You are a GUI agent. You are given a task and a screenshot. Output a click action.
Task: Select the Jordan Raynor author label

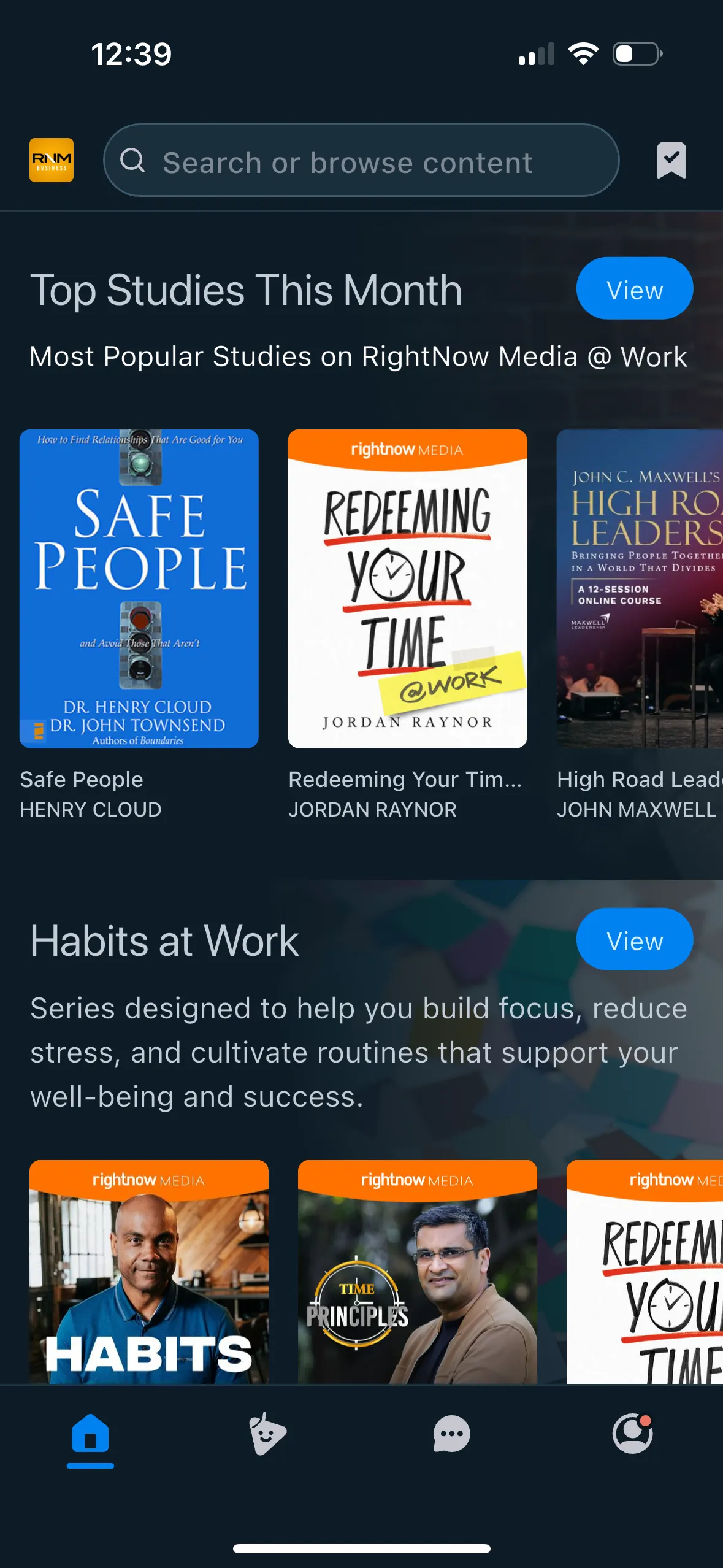[373, 810]
